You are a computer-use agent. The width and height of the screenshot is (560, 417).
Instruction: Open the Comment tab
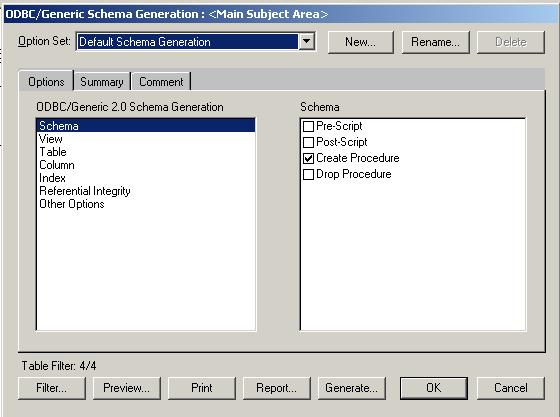tap(161, 82)
